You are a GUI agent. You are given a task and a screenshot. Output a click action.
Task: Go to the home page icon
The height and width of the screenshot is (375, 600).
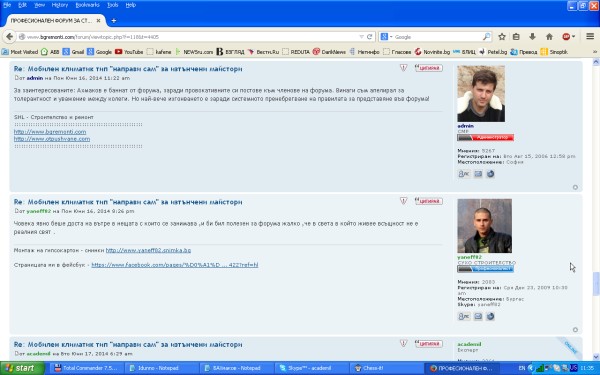(x=549, y=37)
